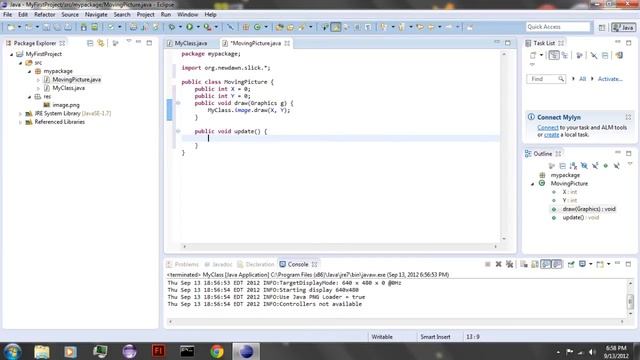The image size is (640, 360).
Task: Collapse the MyFirstProject tree node
Action: (x=12, y=54)
